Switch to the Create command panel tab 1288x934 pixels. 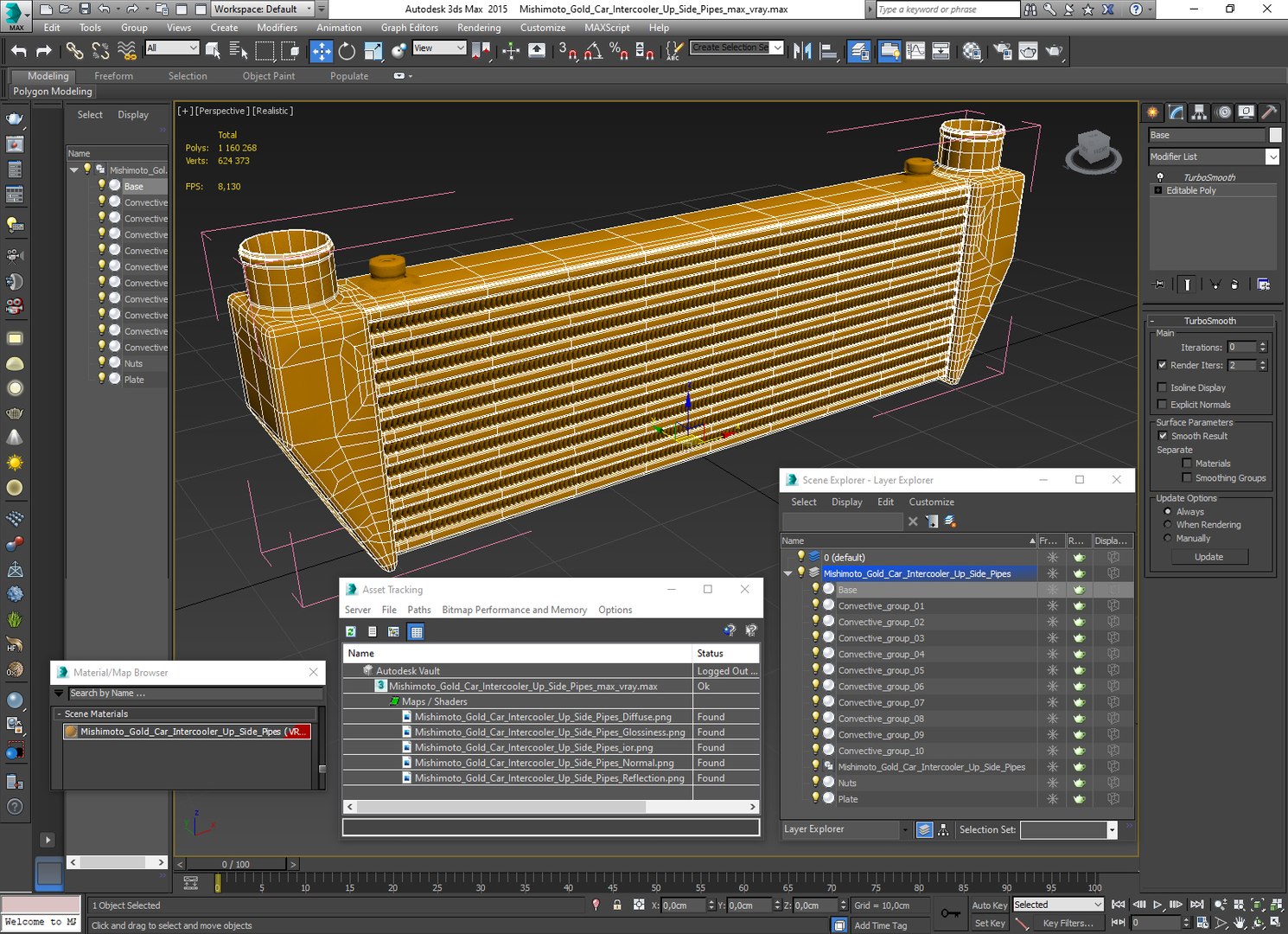point(1152,112)
